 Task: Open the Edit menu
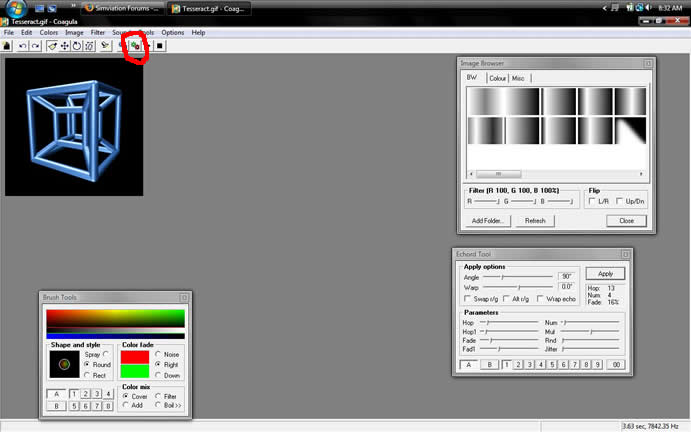point(26,33)
